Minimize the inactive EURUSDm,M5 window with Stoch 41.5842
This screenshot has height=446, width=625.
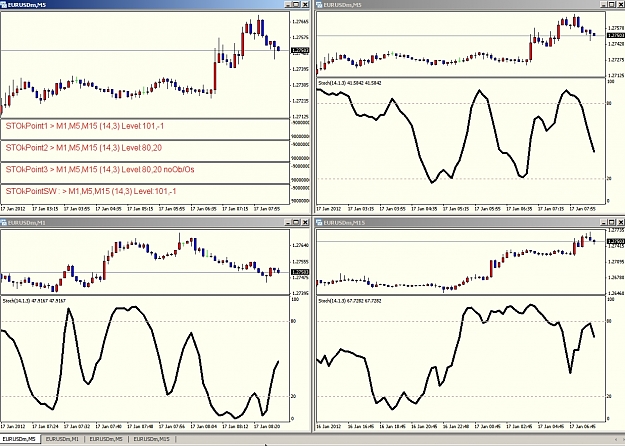click(x=604, y=4)
